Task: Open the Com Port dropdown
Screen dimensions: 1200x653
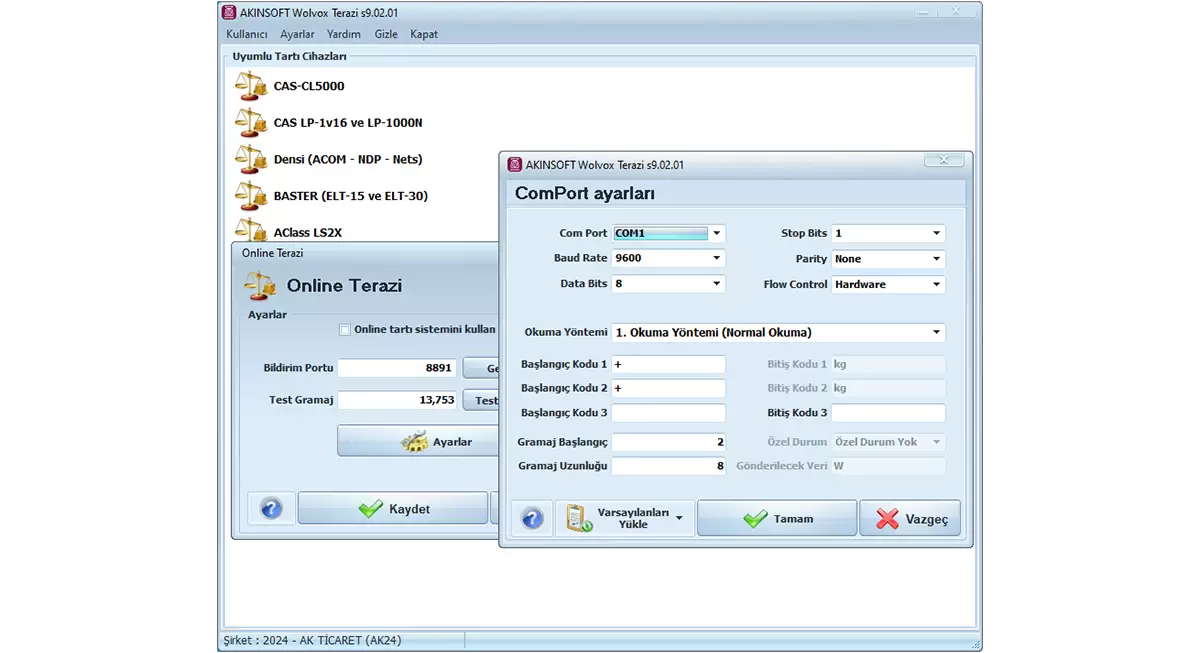Action: [x=716, y=233]
